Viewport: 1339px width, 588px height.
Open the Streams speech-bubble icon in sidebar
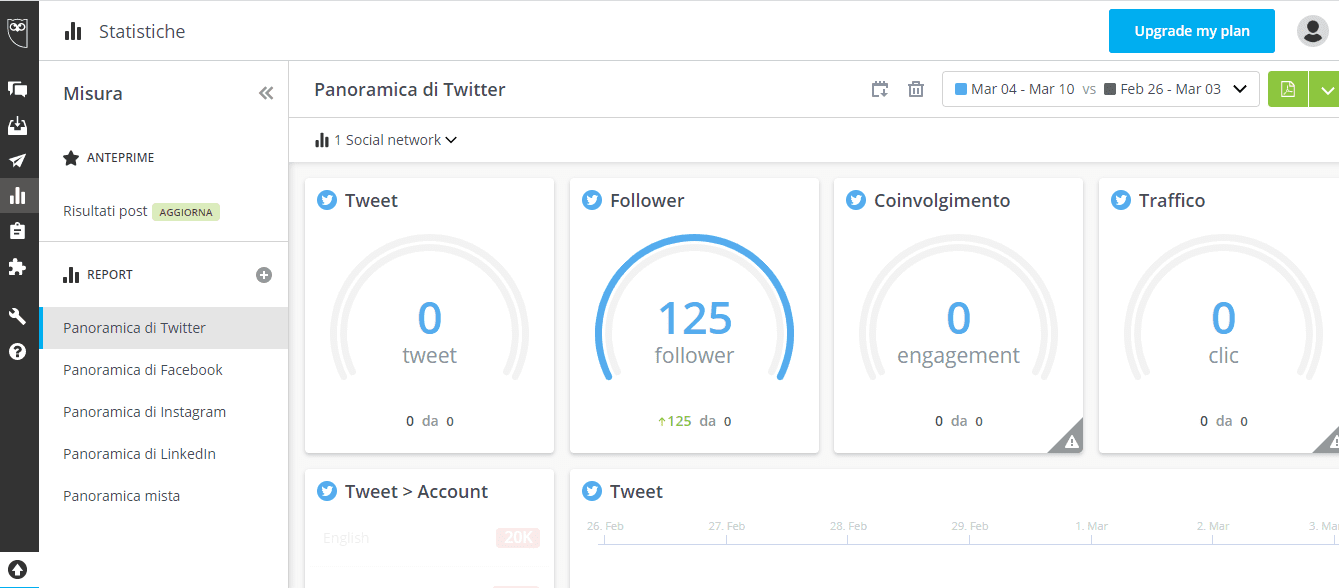point(17,89)
